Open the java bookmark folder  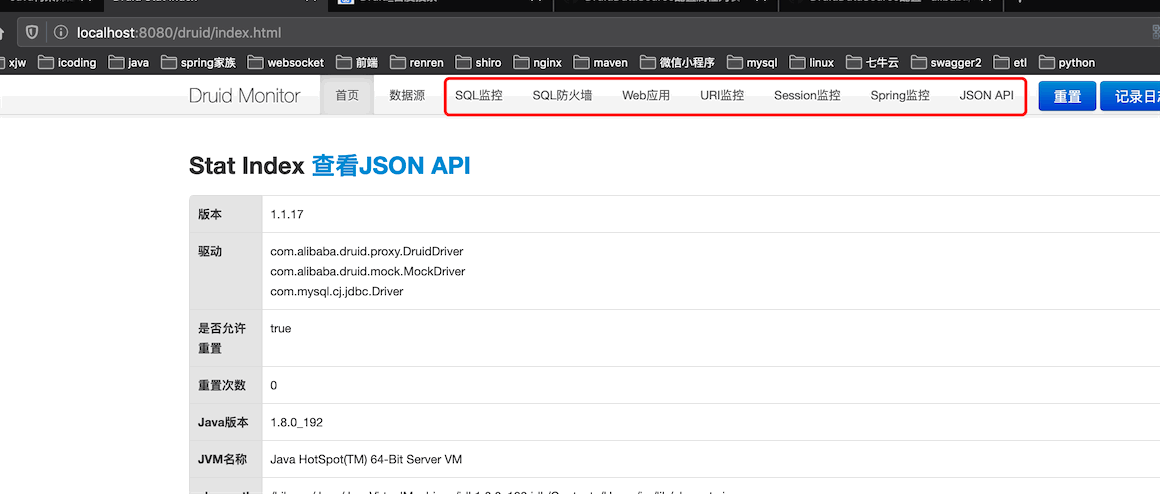[129, 63]
